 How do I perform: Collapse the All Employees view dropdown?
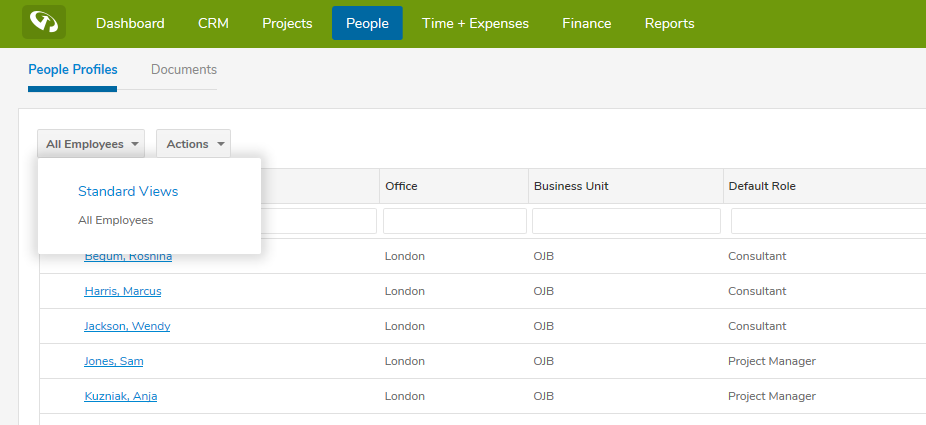pyautogui.click(x=91, y=144)
